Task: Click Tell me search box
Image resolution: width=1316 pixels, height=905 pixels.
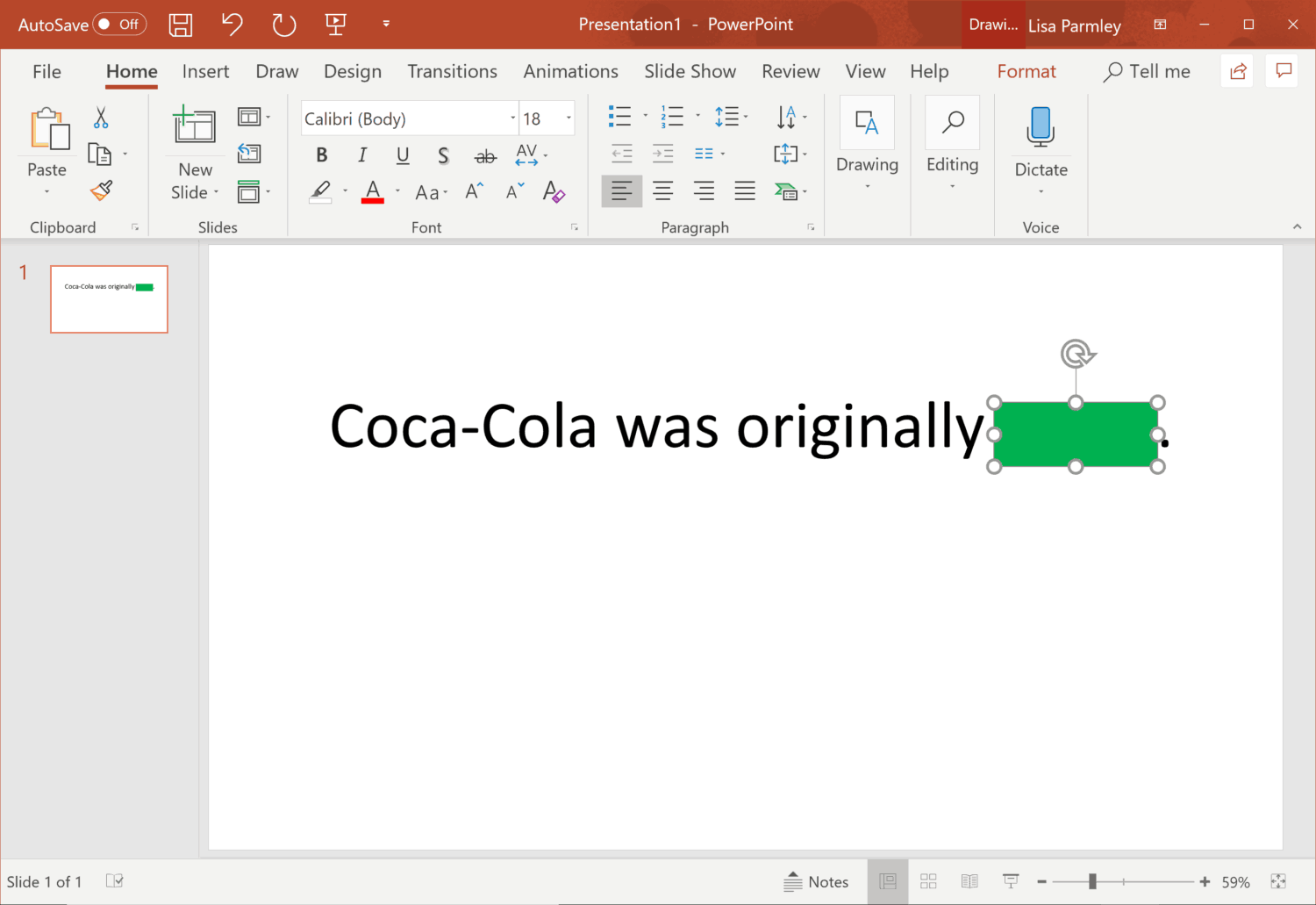Action: [1147, 72]
